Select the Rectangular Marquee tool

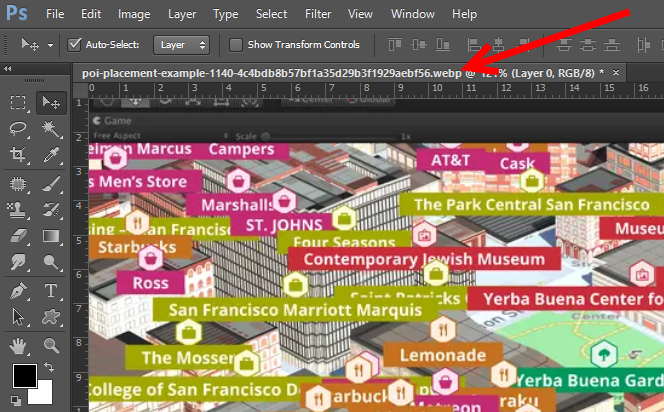point(18,103)
